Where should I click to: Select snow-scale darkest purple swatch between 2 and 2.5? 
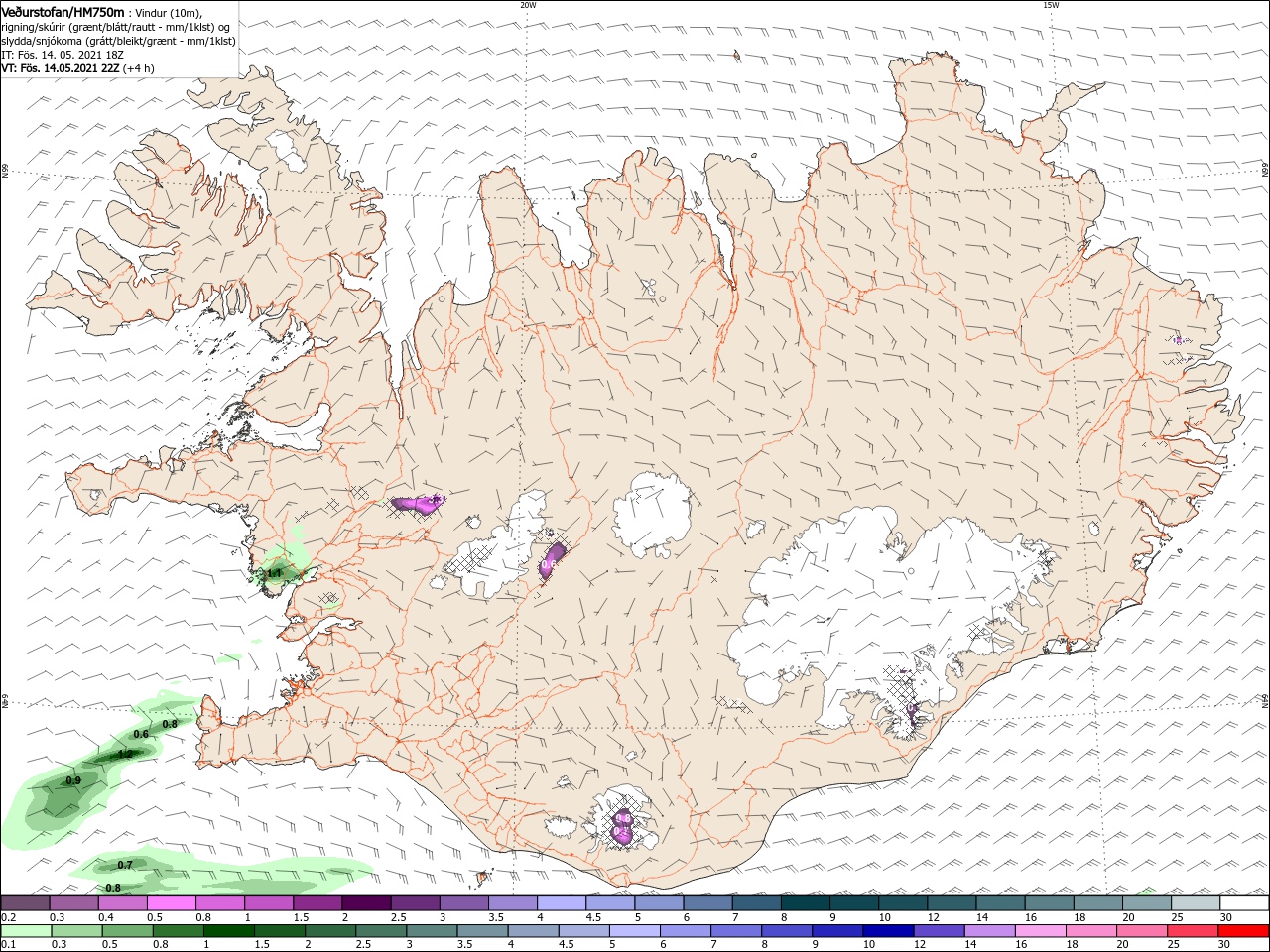pyautogui.click(x=368, y=903)
